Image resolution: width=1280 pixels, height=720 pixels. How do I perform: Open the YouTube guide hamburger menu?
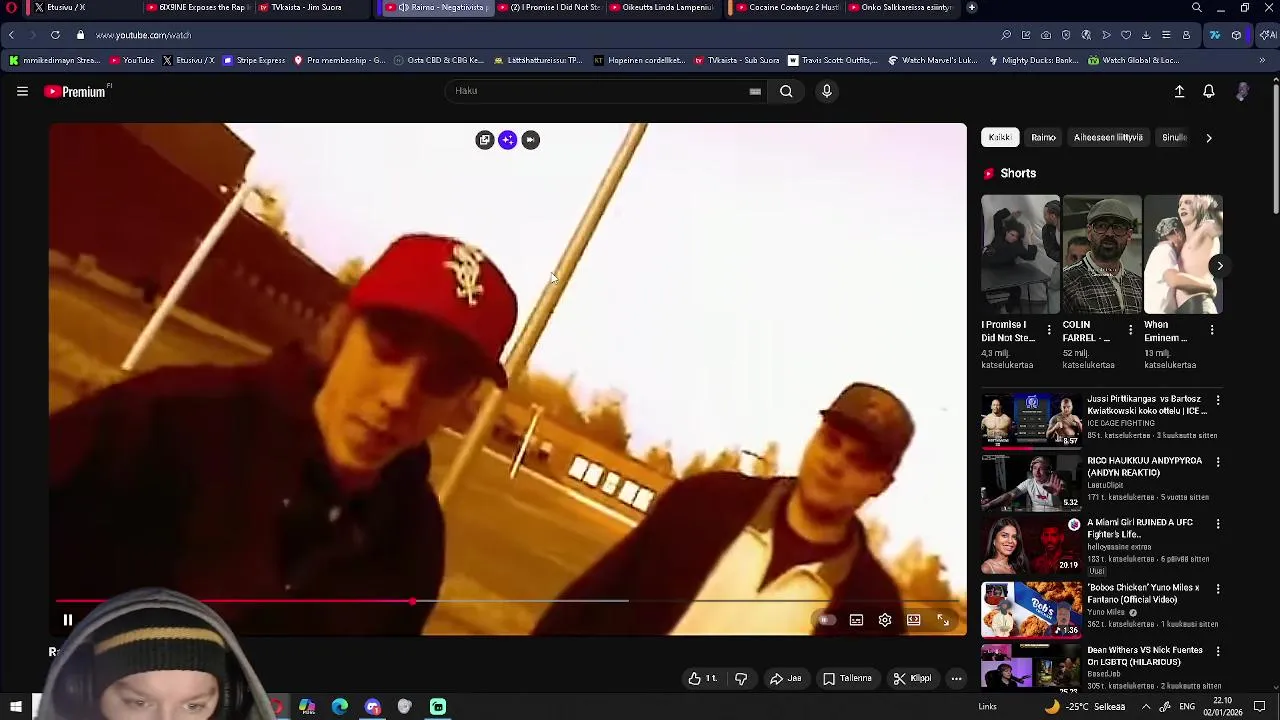click(22, 91)
